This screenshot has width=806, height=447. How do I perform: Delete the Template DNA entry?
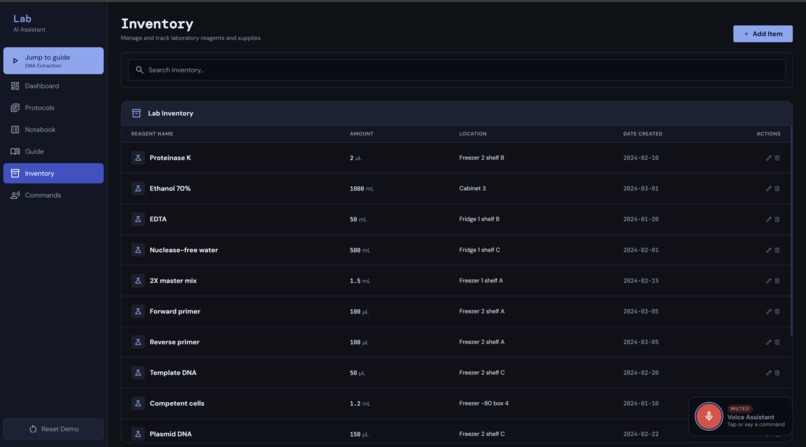[x=777, y=373]
